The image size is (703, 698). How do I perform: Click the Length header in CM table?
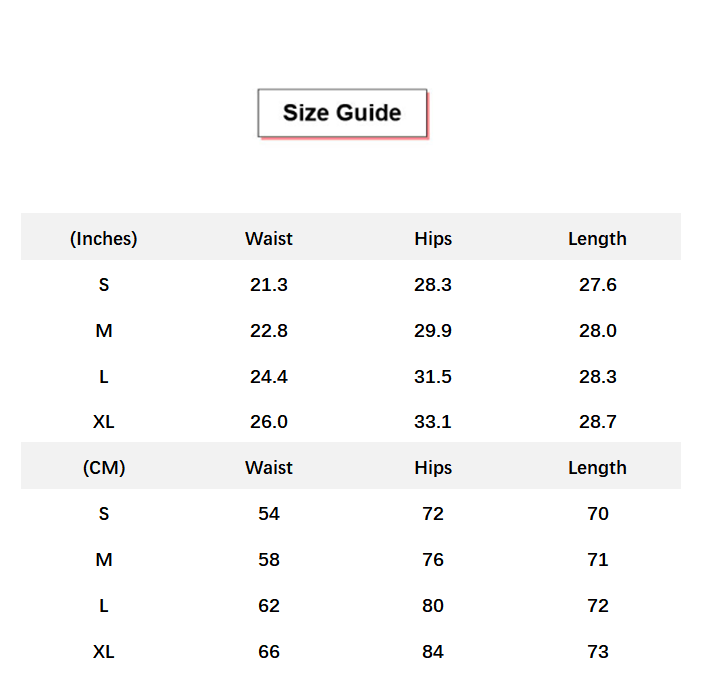coord(597,467)
